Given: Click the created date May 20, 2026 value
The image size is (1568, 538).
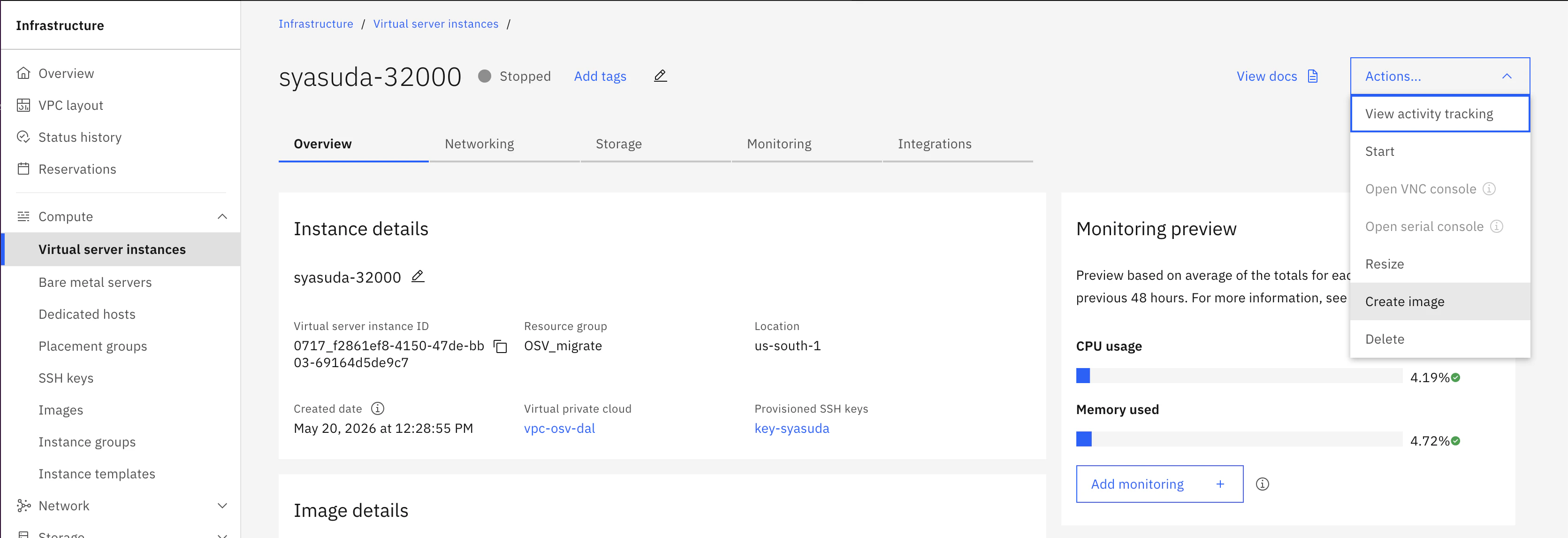Looking at the screenshot, I should pos(383,428).
